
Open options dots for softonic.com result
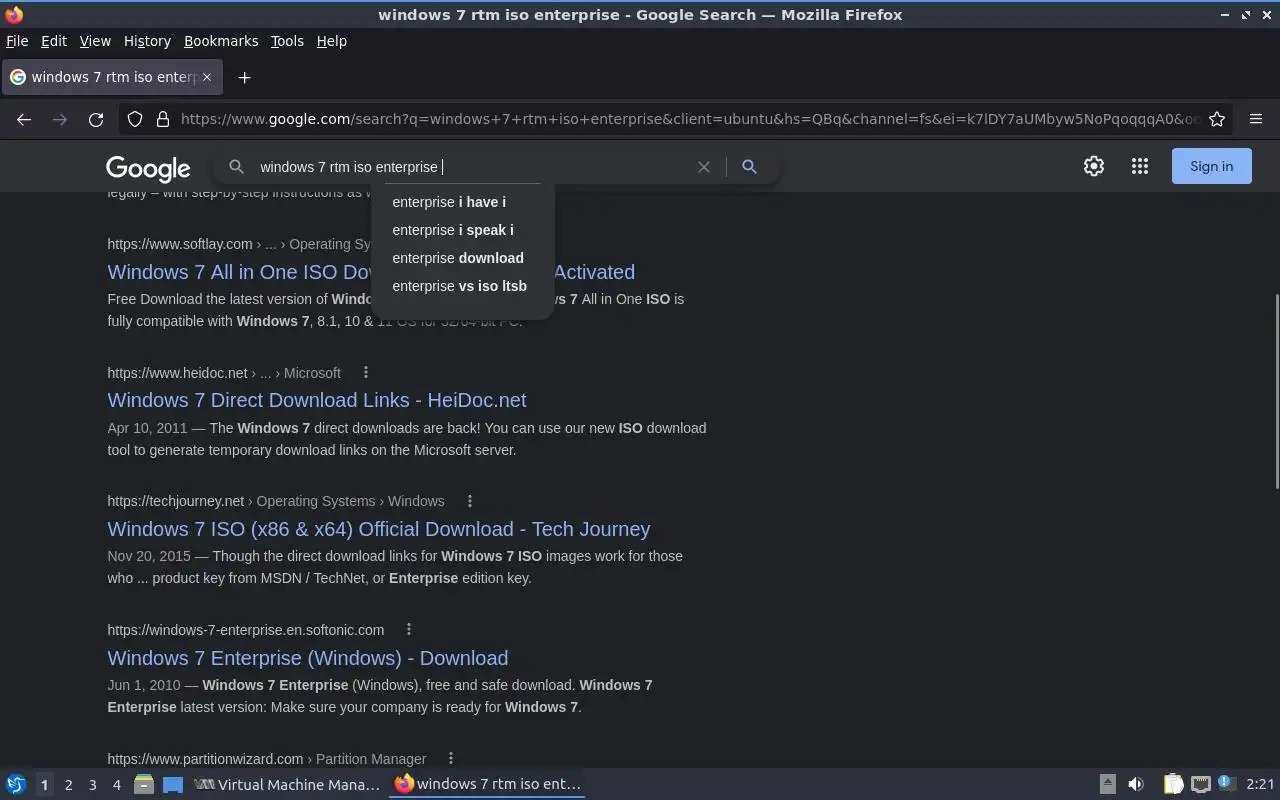tap(409, 629)
